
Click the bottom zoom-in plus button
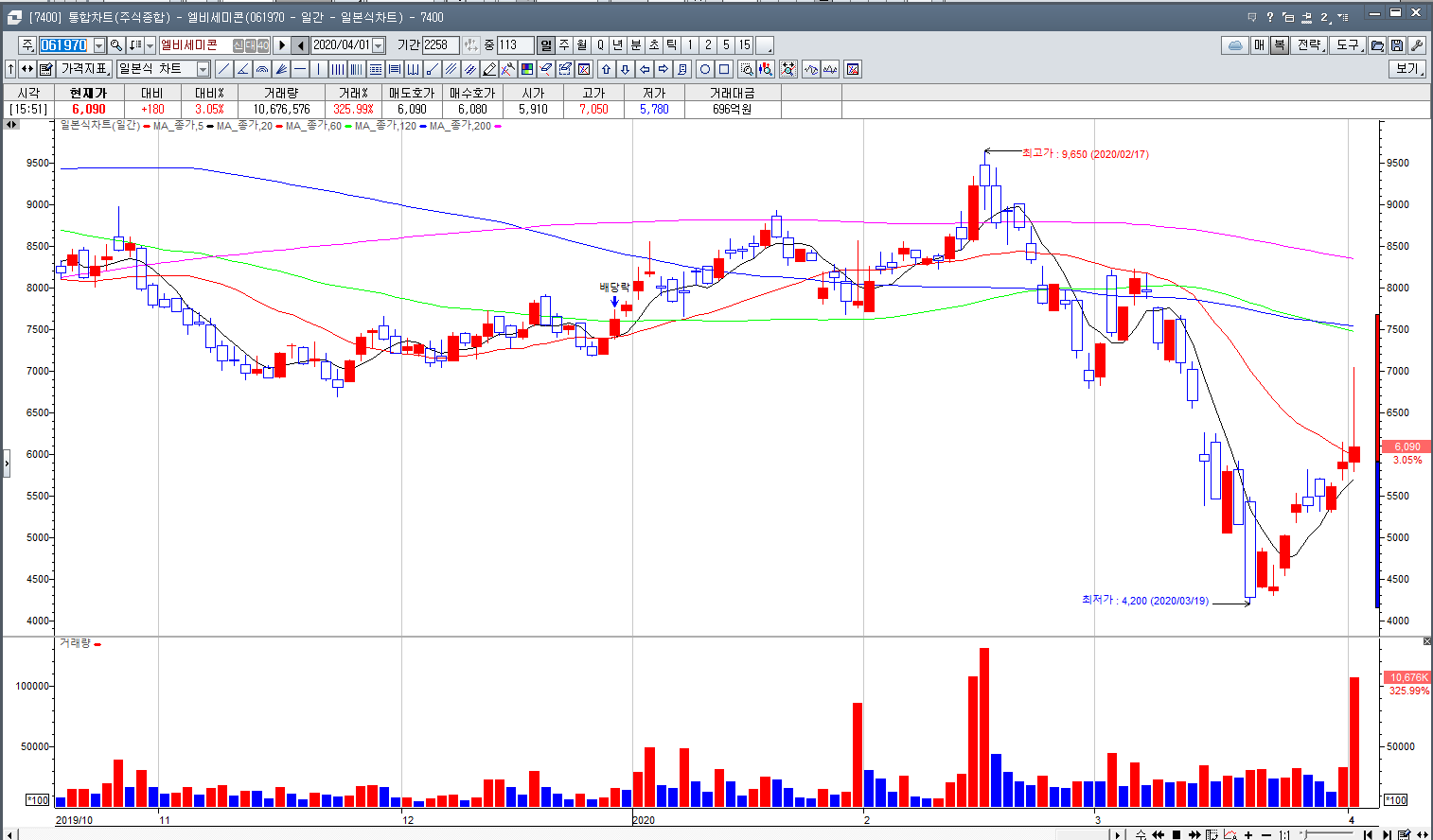pos(1249,834)
